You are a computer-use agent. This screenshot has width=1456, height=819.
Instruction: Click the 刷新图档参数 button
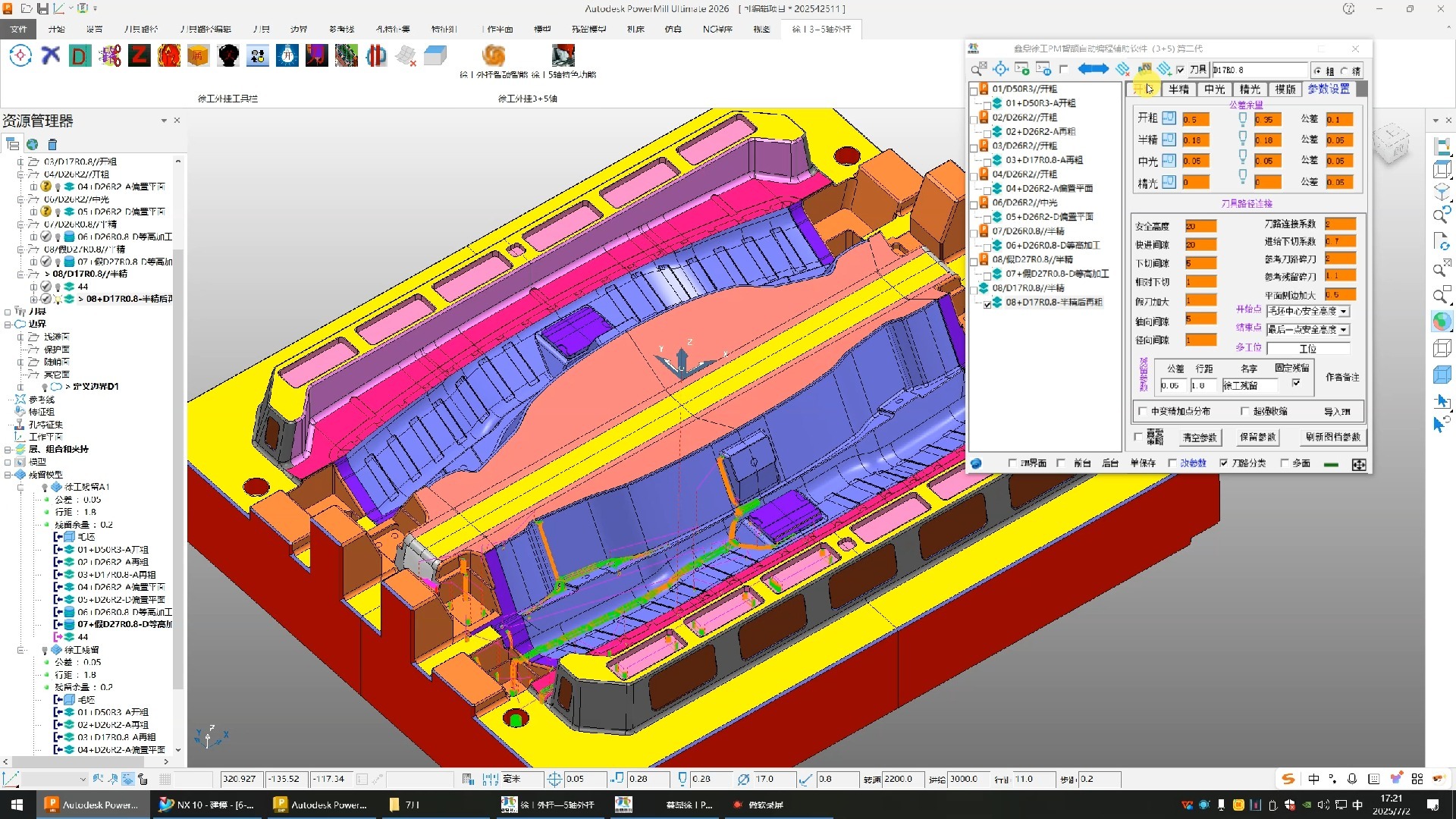(x=1332, y=437)
